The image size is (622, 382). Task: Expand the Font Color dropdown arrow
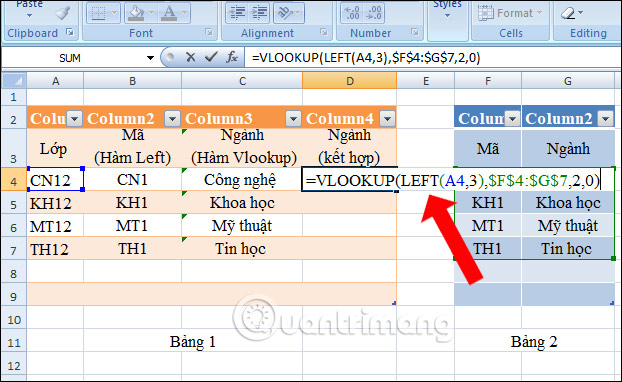(x=184, y=13)
